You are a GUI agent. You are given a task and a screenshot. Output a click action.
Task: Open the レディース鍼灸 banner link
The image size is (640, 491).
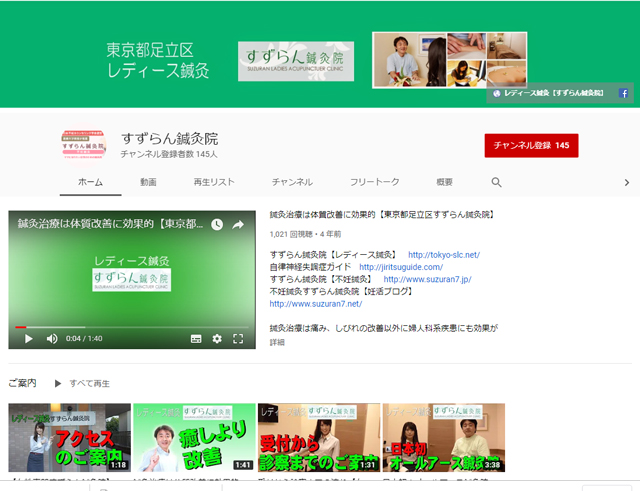click(549, 93)
